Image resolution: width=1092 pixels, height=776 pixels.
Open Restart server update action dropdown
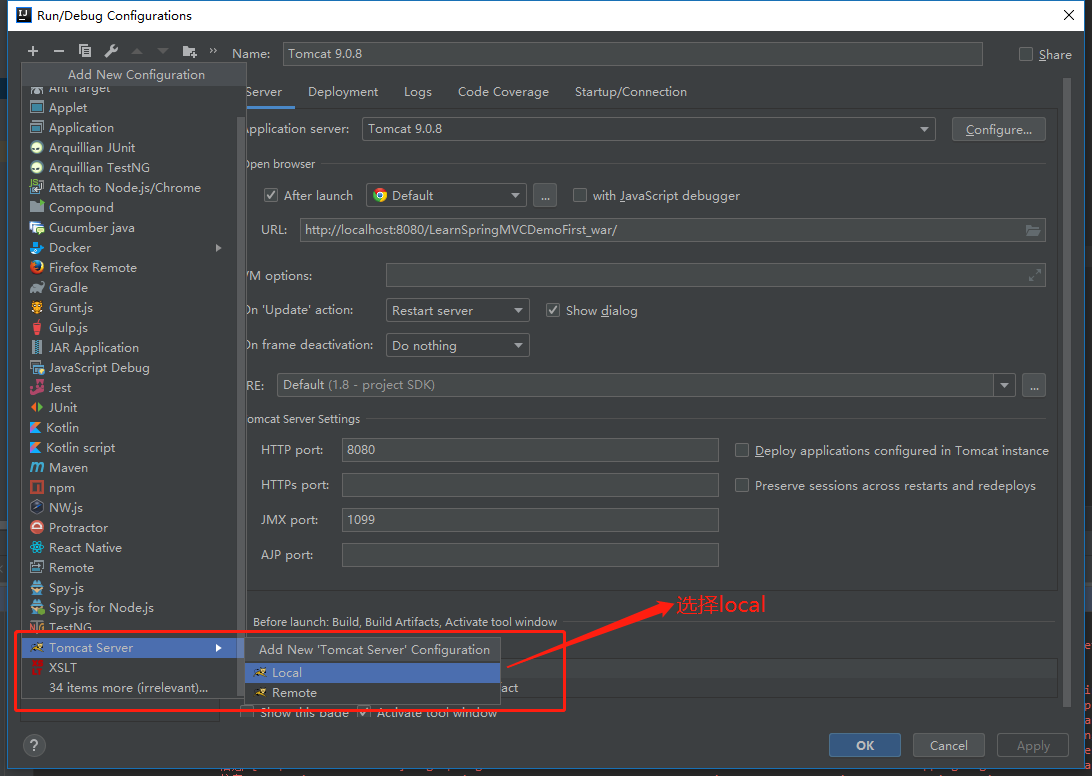458,311
